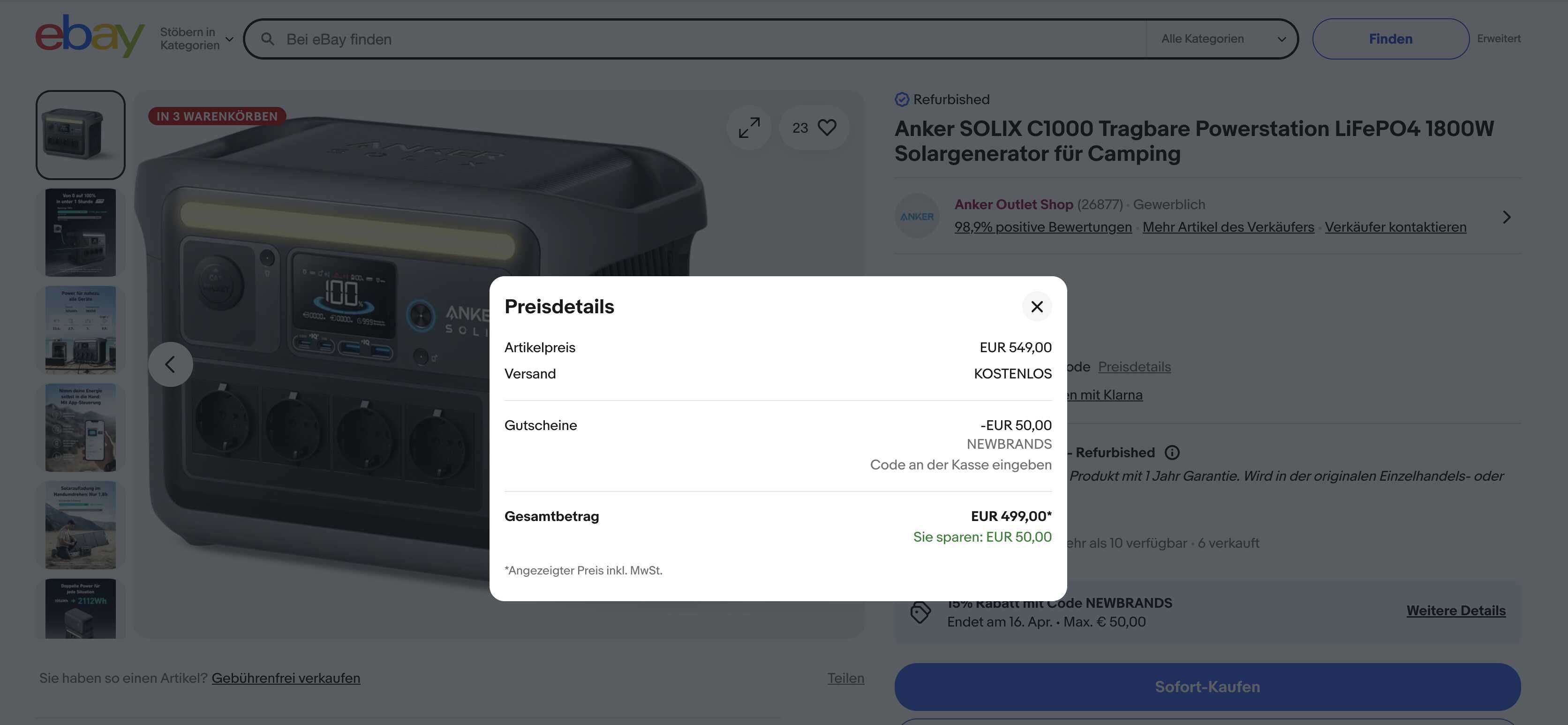The image size is (1568, 725).
Task: Click the search magnifier icon
Action: pyautogui.click(x=267, y=39)
